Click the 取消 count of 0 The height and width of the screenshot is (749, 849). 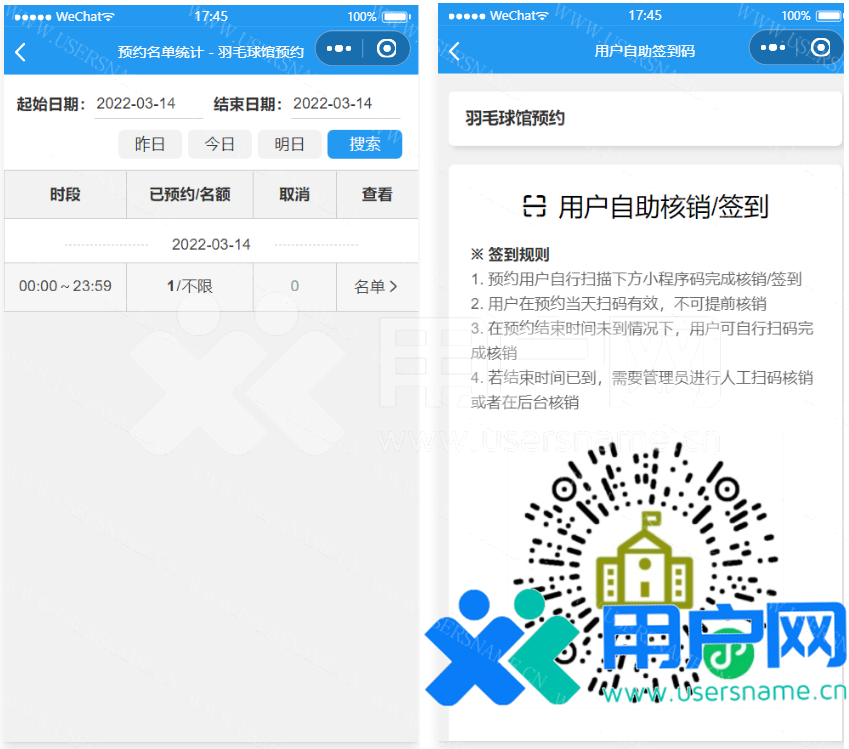coord(294,287)
